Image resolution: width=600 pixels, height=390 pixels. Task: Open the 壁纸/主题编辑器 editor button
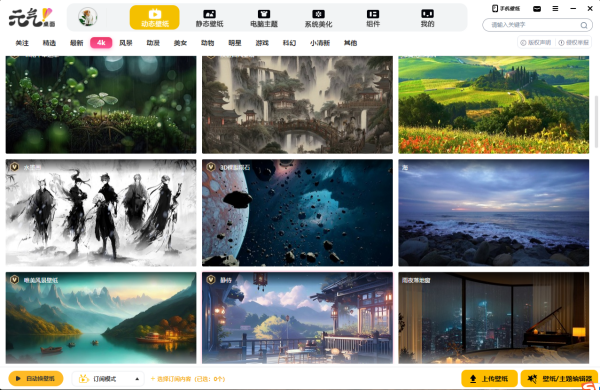559,379
